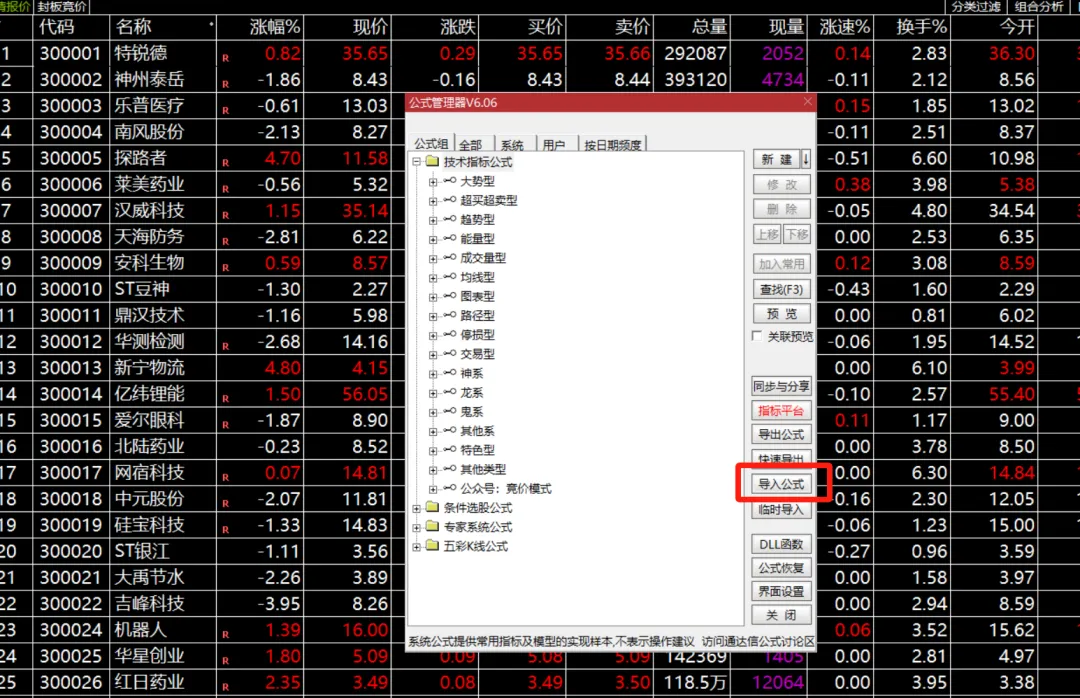Open the 分类过滤 tab at the top
The image size is (1080, 698).
point(976,7)
